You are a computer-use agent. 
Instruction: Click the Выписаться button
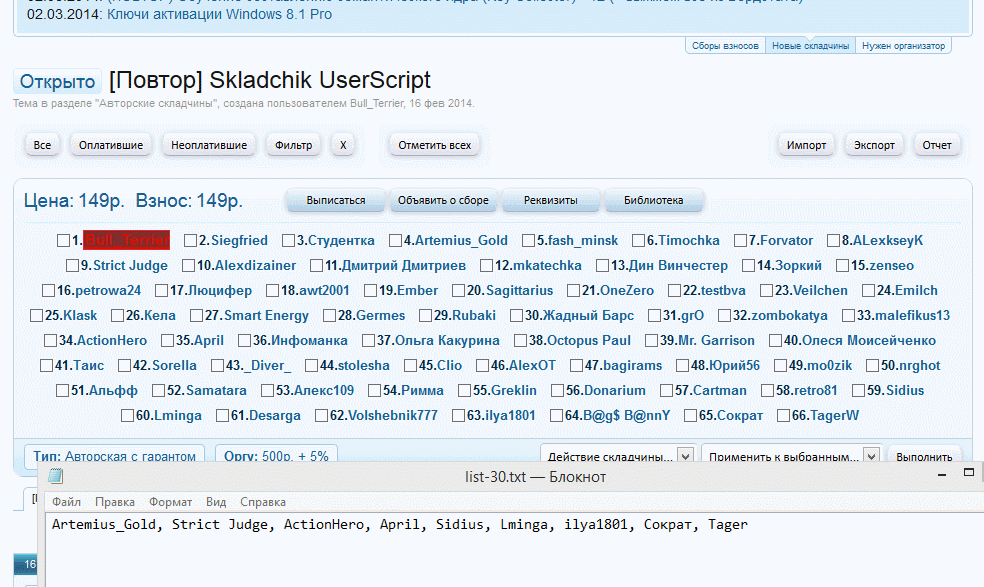[335, 200]
